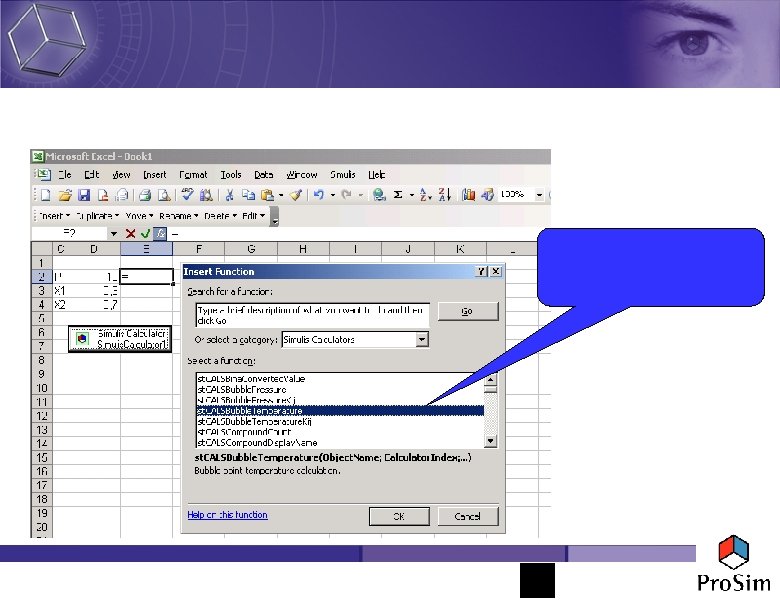This screenshot has height=600, width=780.
Task: Click the AutoSum sigma icon
Action: (398, 195)
